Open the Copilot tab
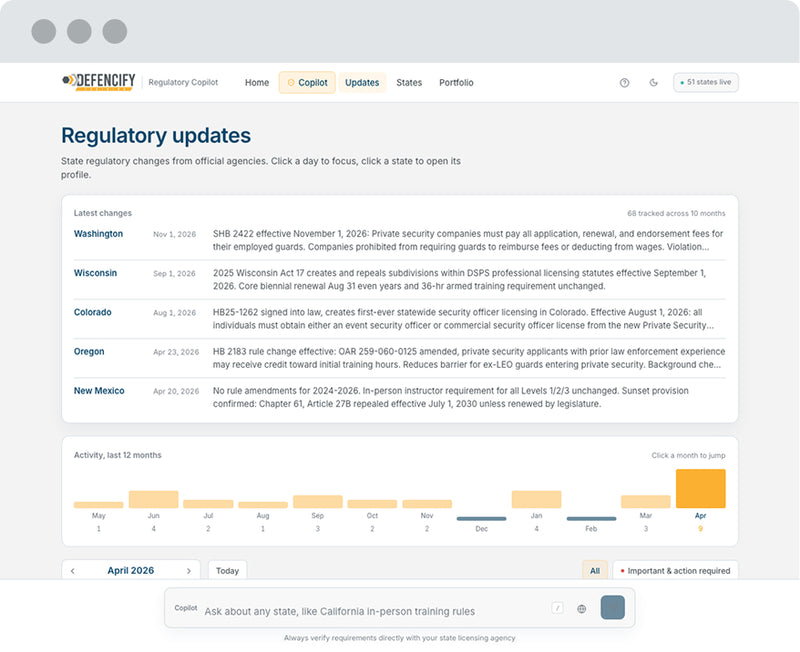 pos(307,83)
